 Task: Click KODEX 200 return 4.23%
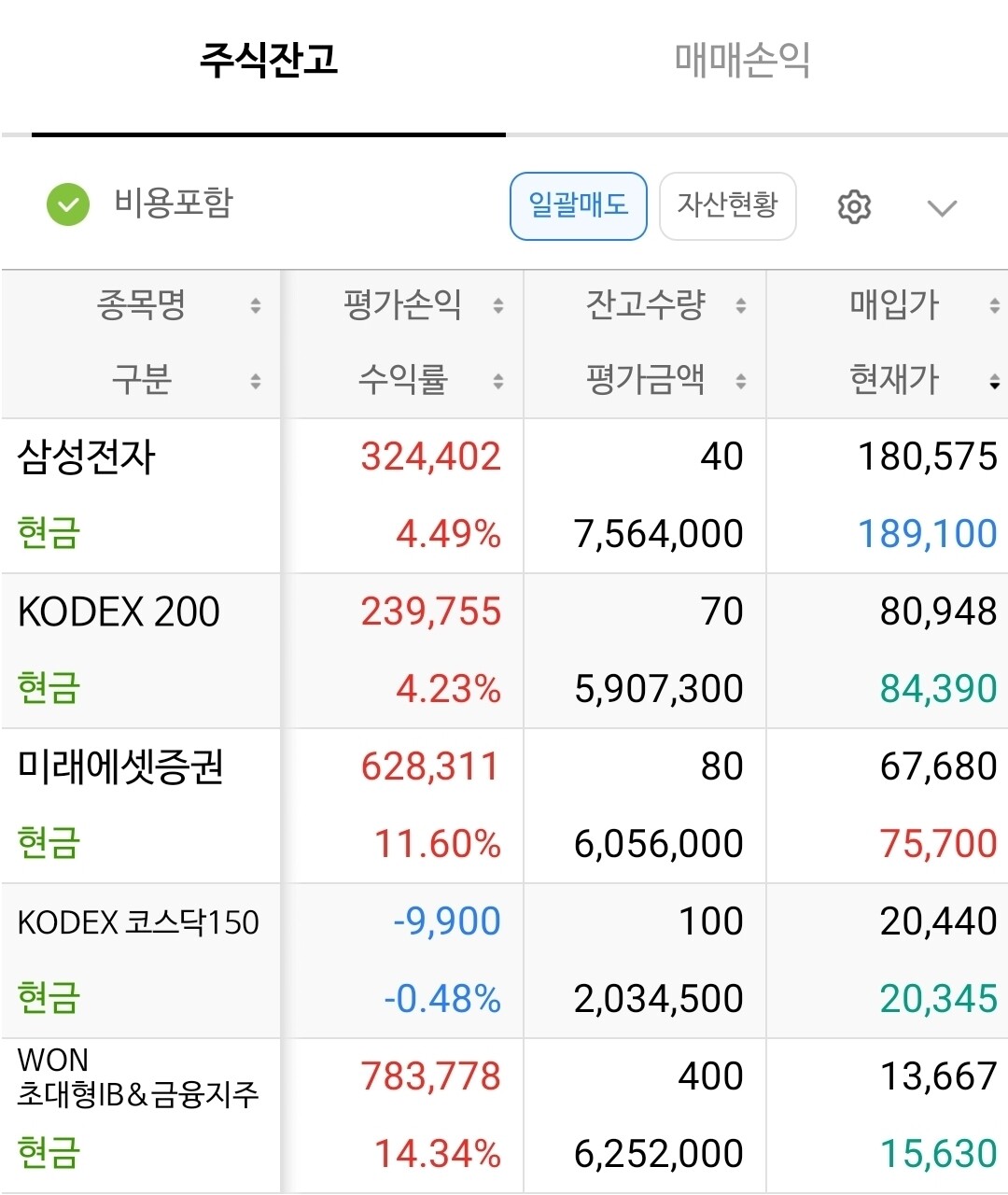pos(448,689)
